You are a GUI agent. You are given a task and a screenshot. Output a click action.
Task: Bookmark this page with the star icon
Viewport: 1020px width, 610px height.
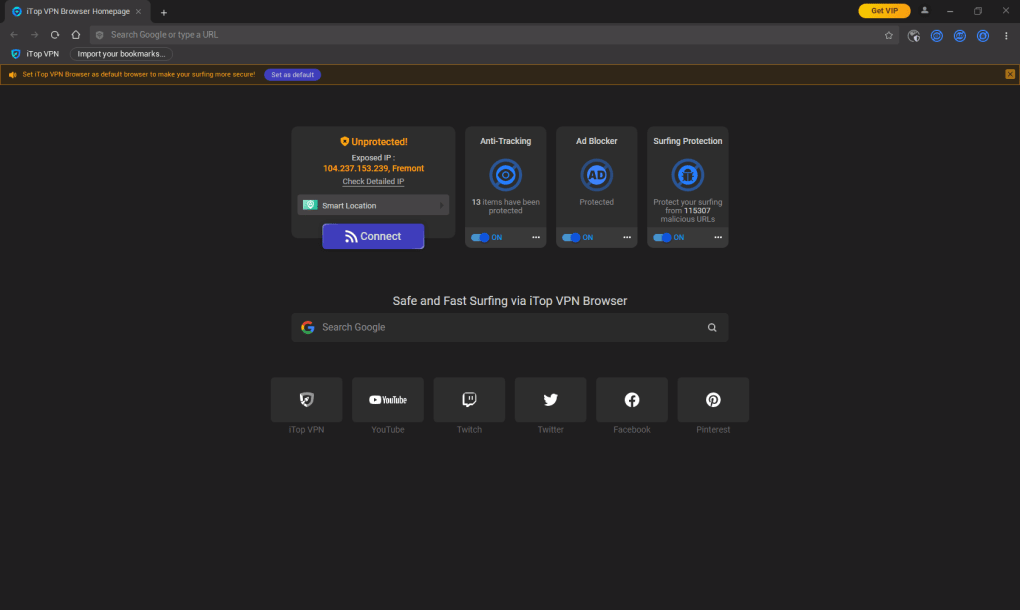(x=889, y=36)
